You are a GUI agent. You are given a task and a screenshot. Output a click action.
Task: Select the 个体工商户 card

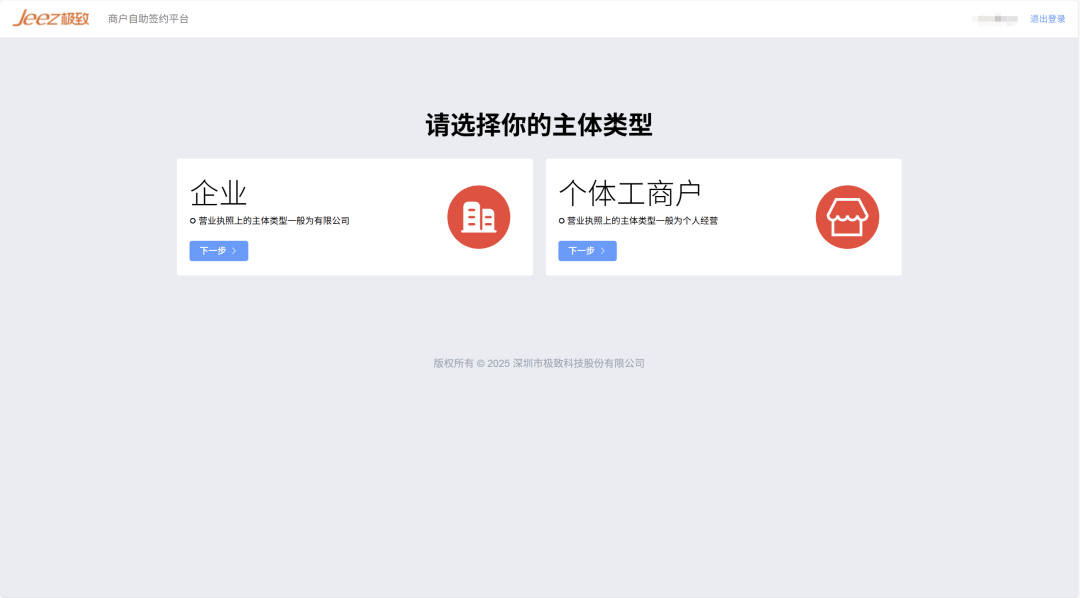pyautogui.click(x=724, y=216)
